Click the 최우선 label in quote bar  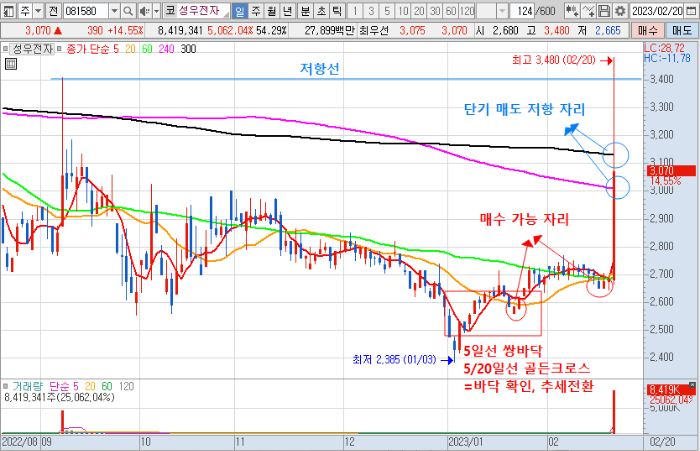coord(374,30)
